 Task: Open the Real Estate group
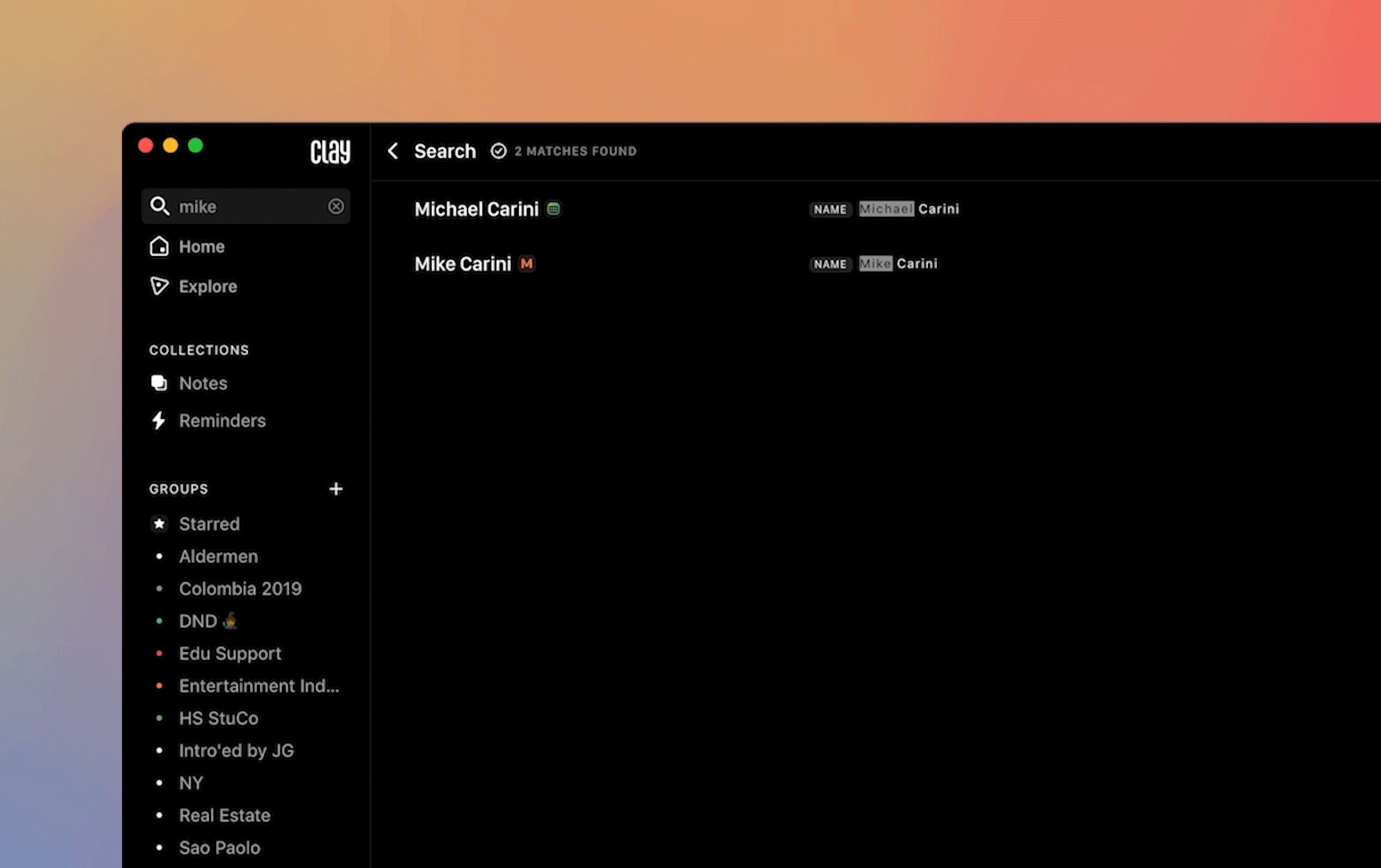[224, 815]
